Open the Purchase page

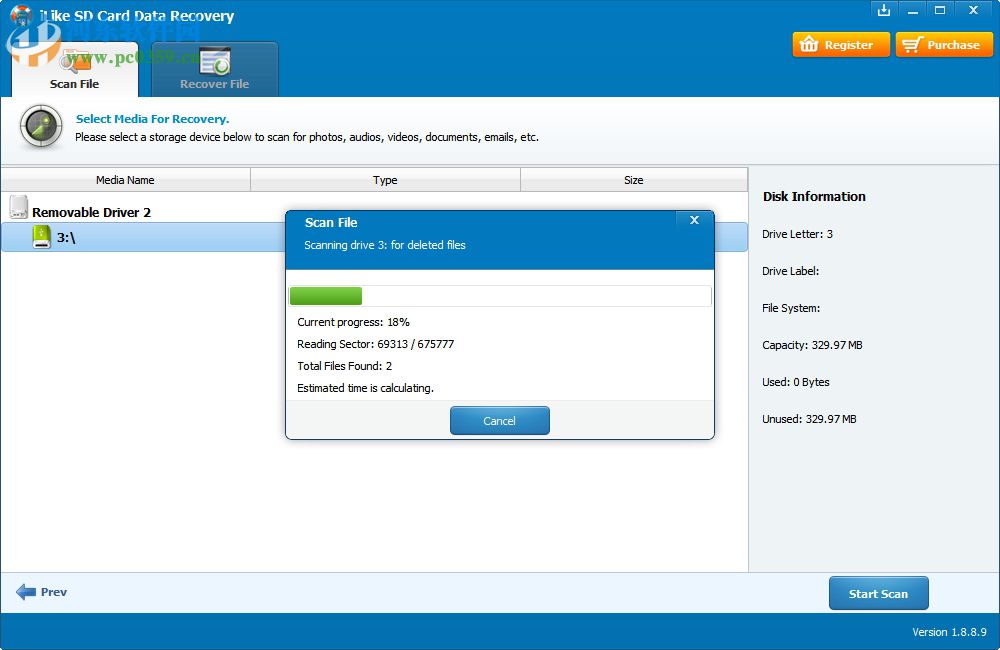[x=944, y=44]
